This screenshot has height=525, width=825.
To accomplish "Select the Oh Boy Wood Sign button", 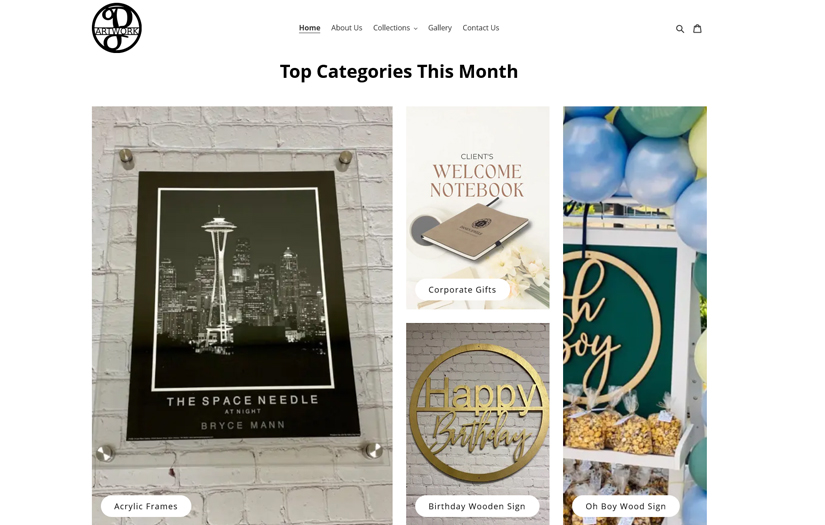I will click(626, 506).
